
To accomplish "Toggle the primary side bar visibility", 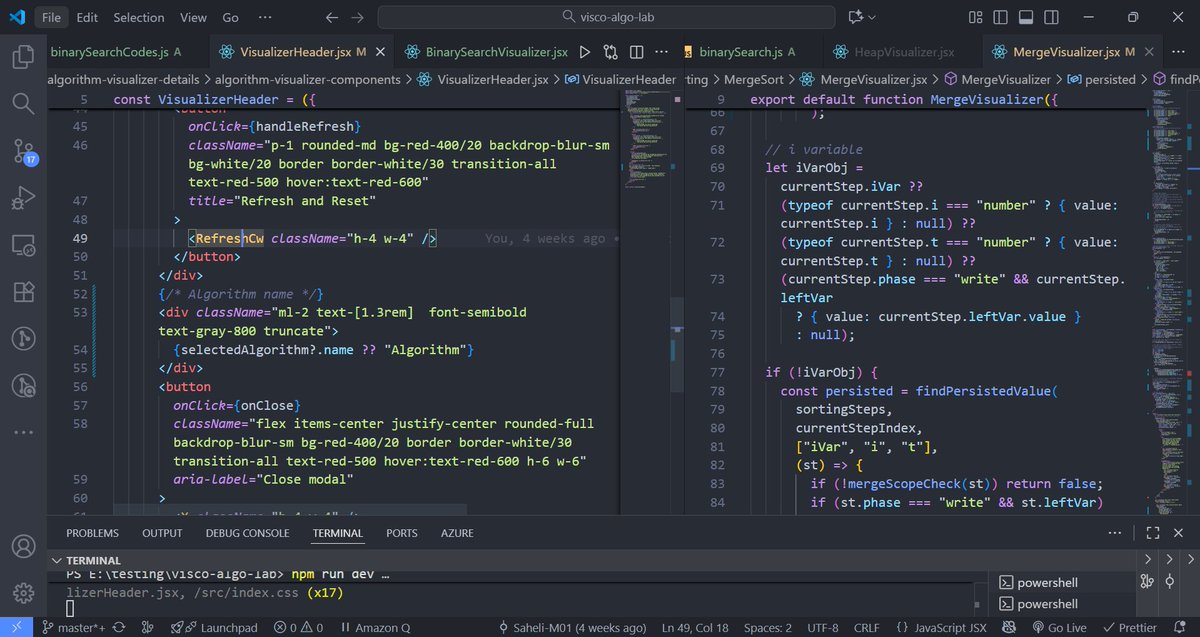I will pyautogui.click(x=998, y=17).
